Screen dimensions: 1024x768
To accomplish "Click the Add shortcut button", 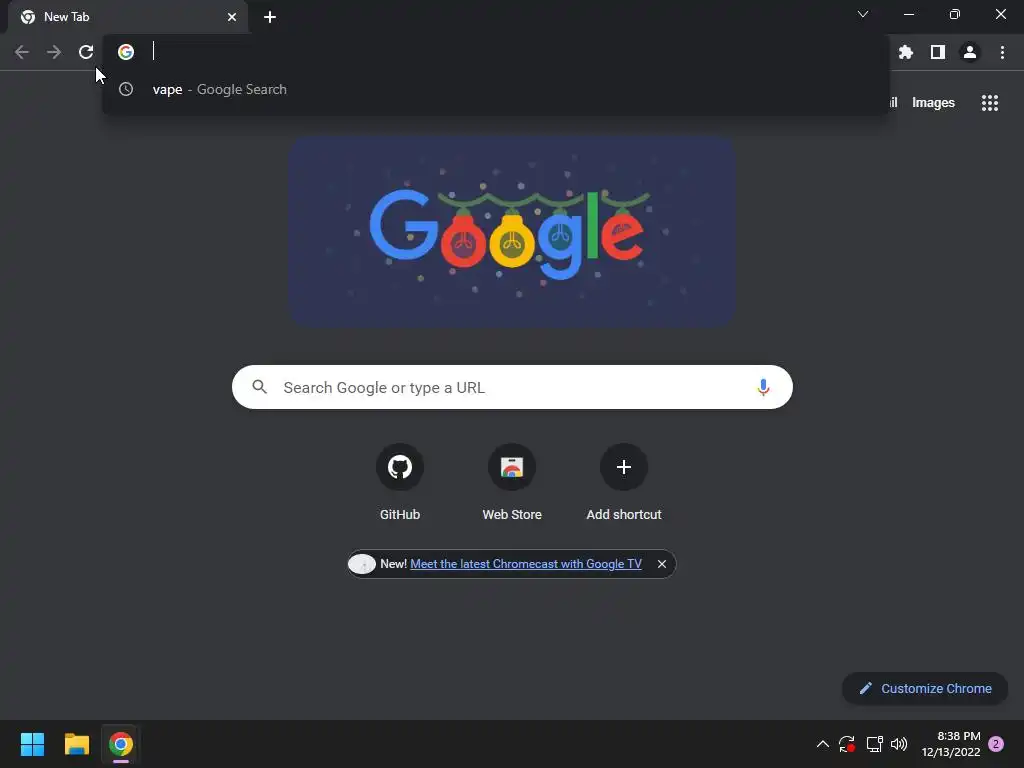I will [x=624, y=482].
